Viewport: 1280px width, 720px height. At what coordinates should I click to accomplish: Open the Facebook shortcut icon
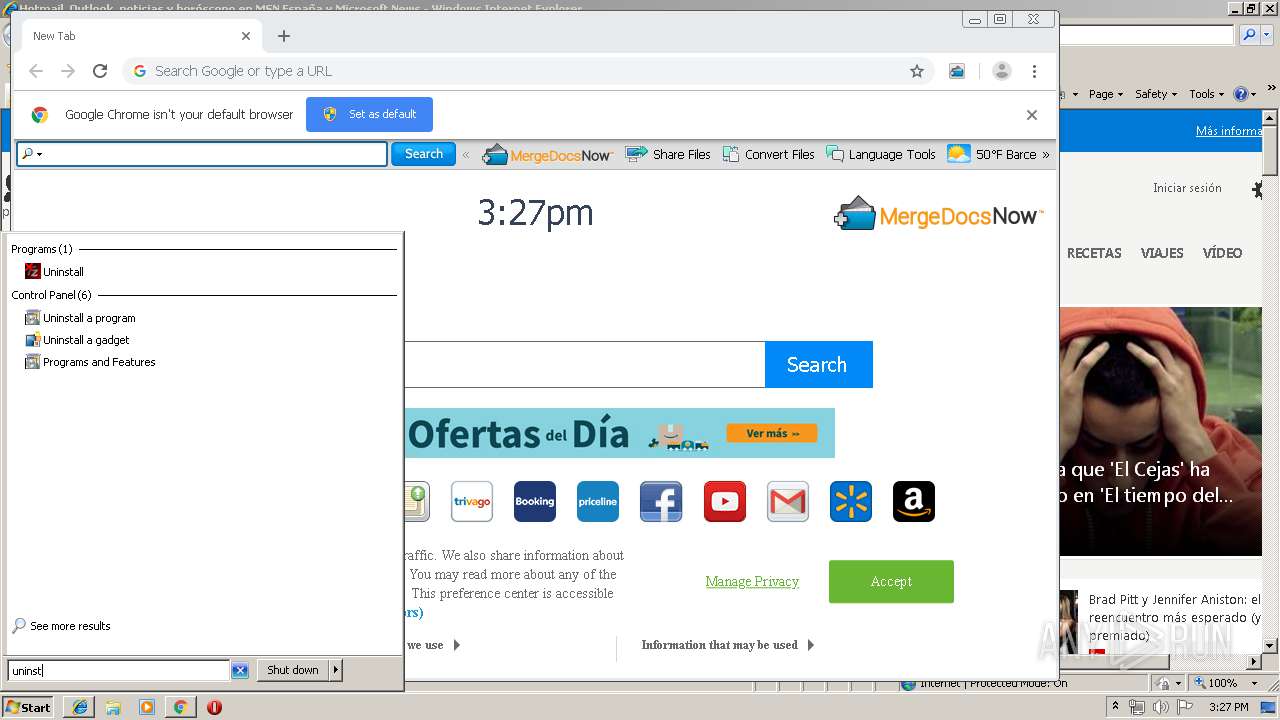point(661,502)
